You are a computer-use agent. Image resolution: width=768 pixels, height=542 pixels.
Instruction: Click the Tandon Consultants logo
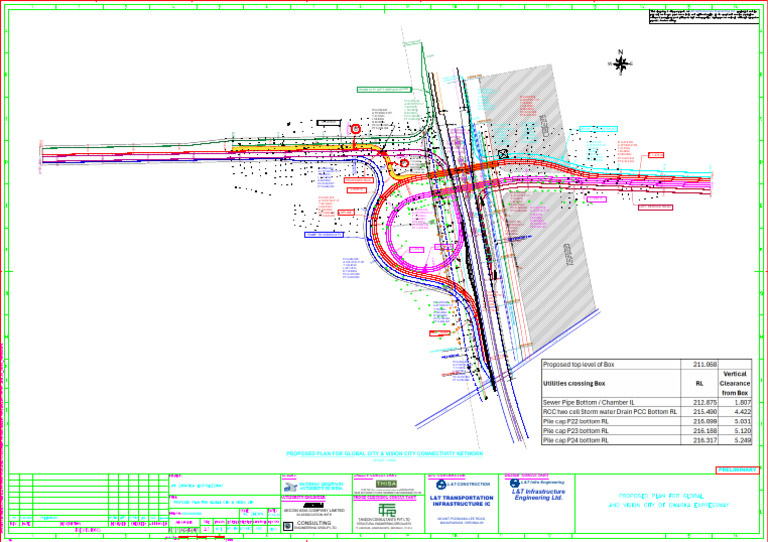coord(387,510)
